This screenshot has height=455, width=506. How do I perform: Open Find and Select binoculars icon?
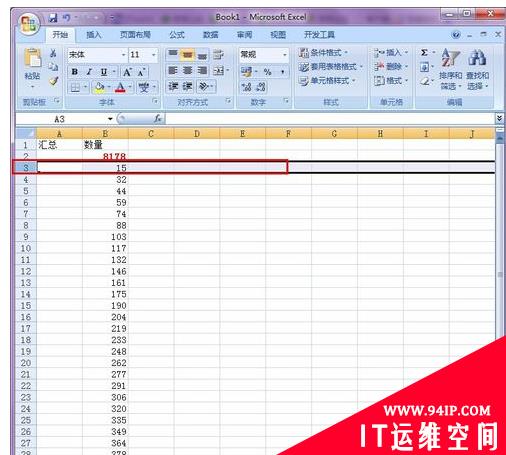tap(477, 57)
